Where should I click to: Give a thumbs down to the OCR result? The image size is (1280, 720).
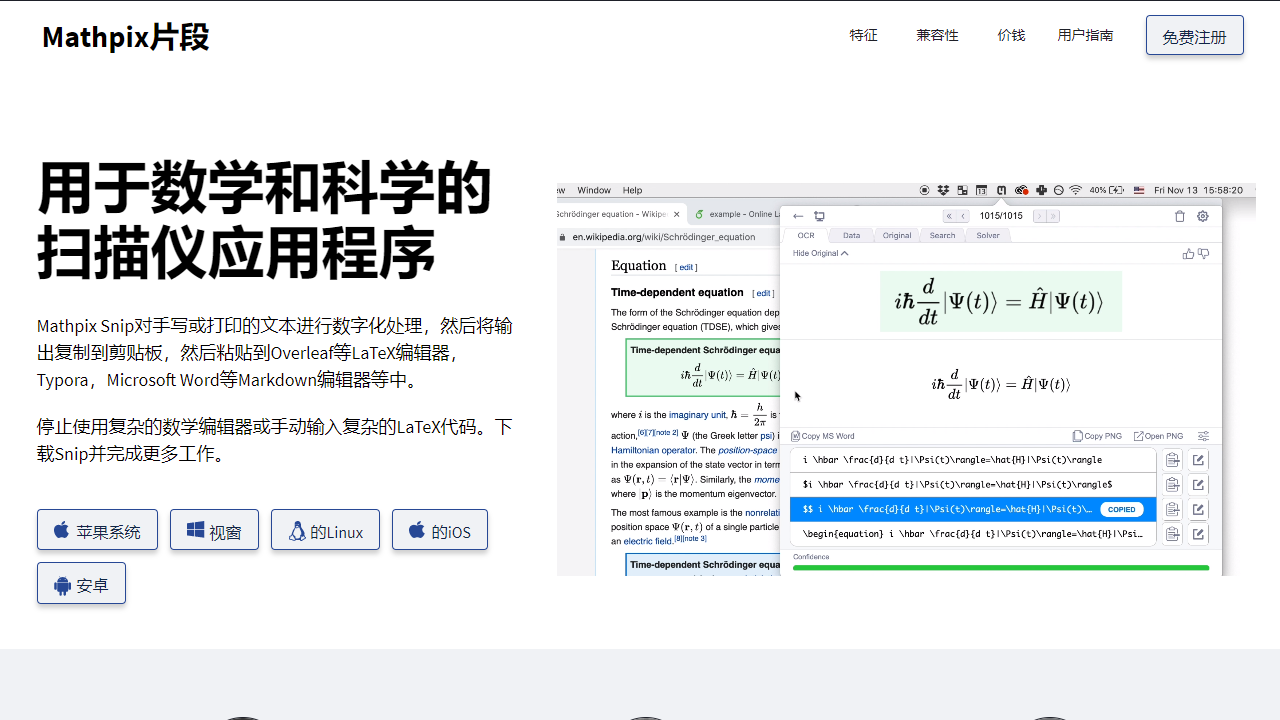pyautogui.click(x=1204, y=253)
